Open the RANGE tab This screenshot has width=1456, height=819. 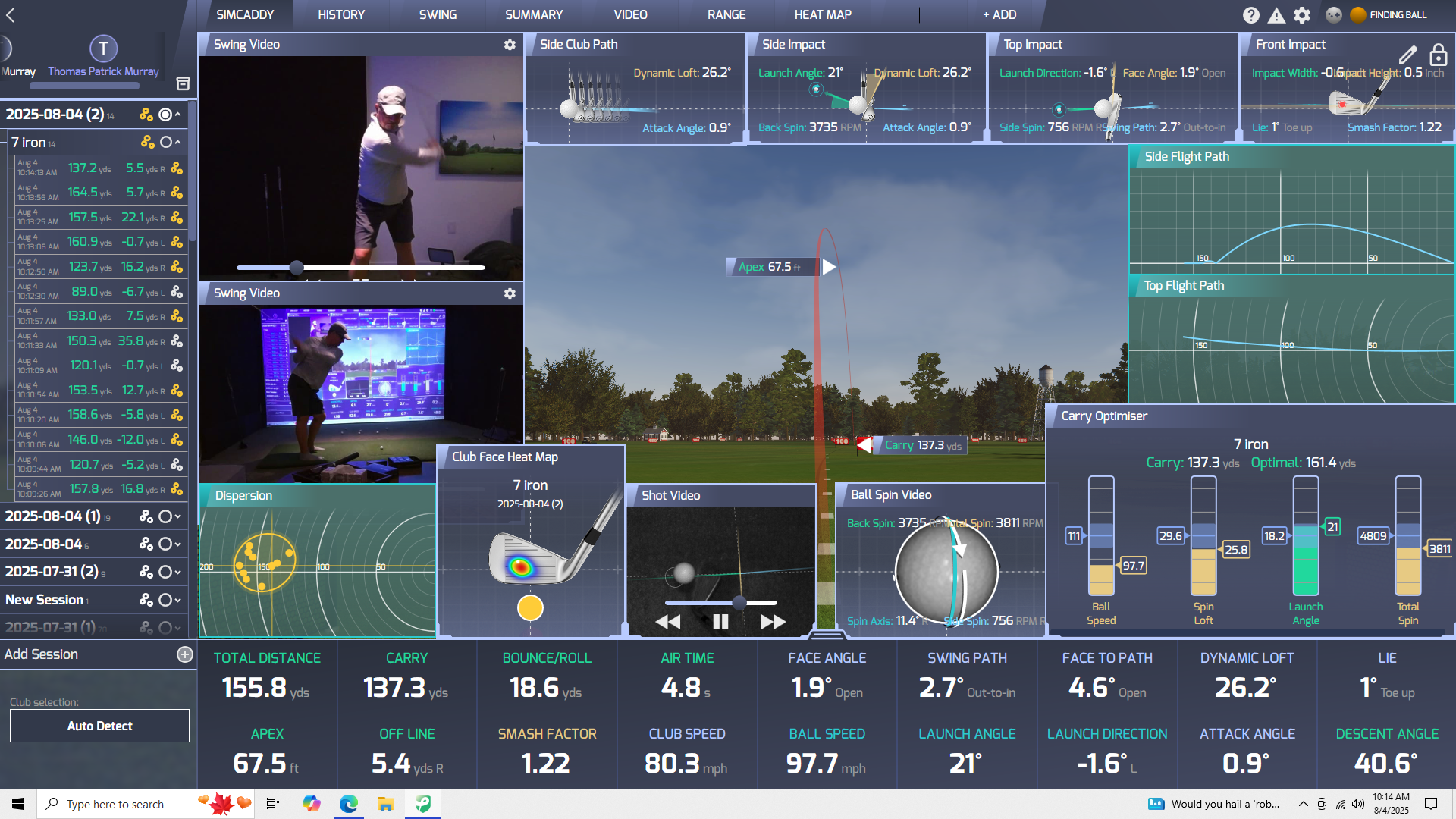[x=726, y=14]
